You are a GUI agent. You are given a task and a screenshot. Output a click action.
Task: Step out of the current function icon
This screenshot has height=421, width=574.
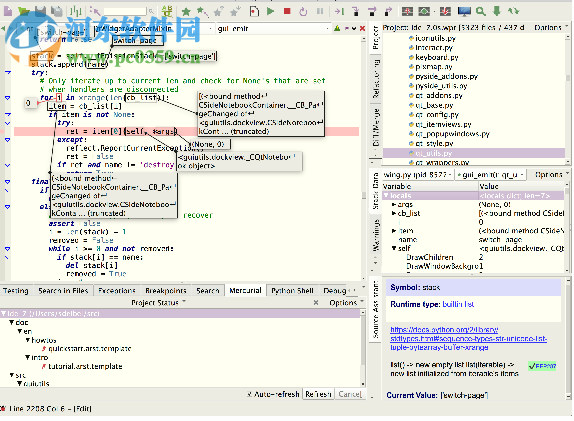(x=388, y=12)
